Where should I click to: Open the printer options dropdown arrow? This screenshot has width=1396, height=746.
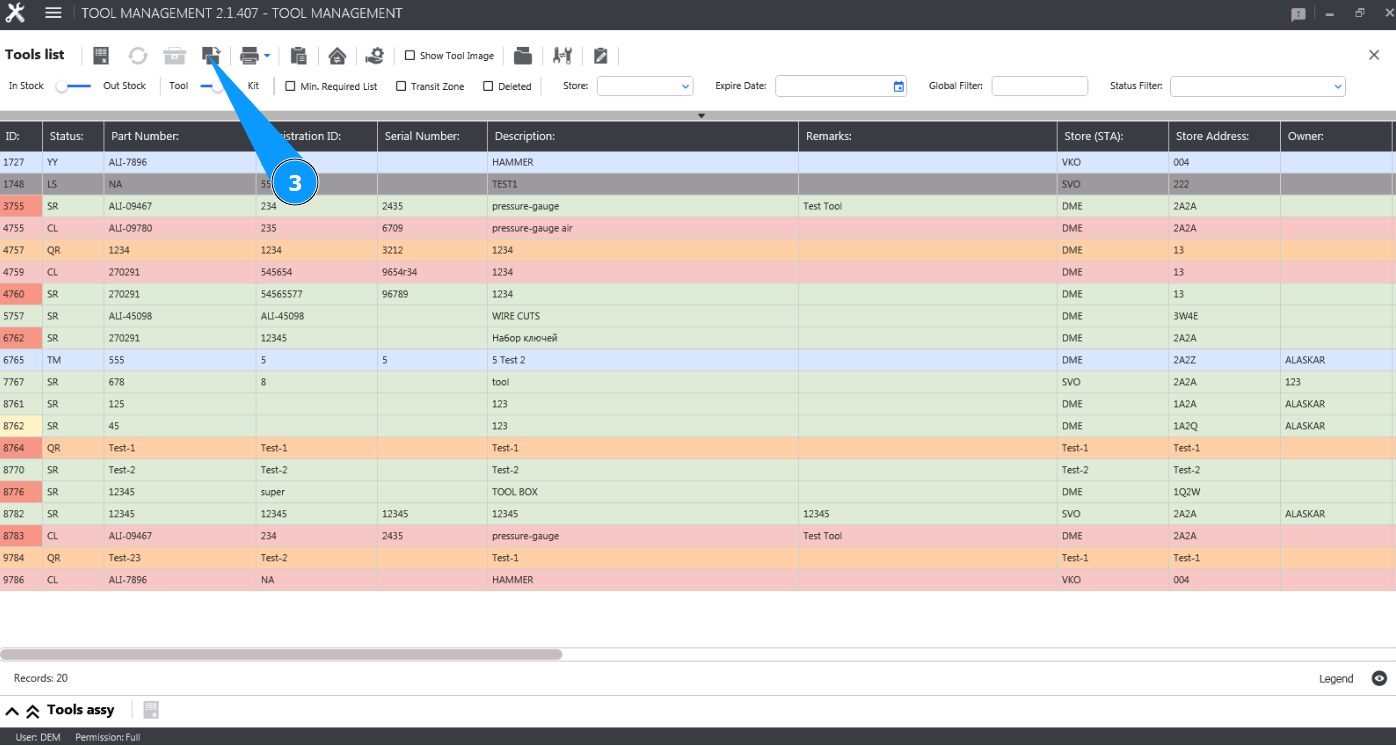[267, 56]
